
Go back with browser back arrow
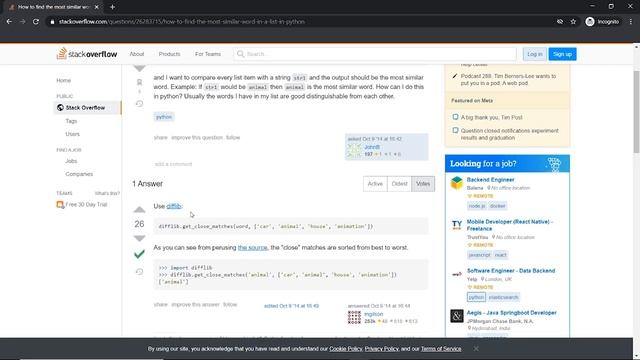(x=9, y=22)
